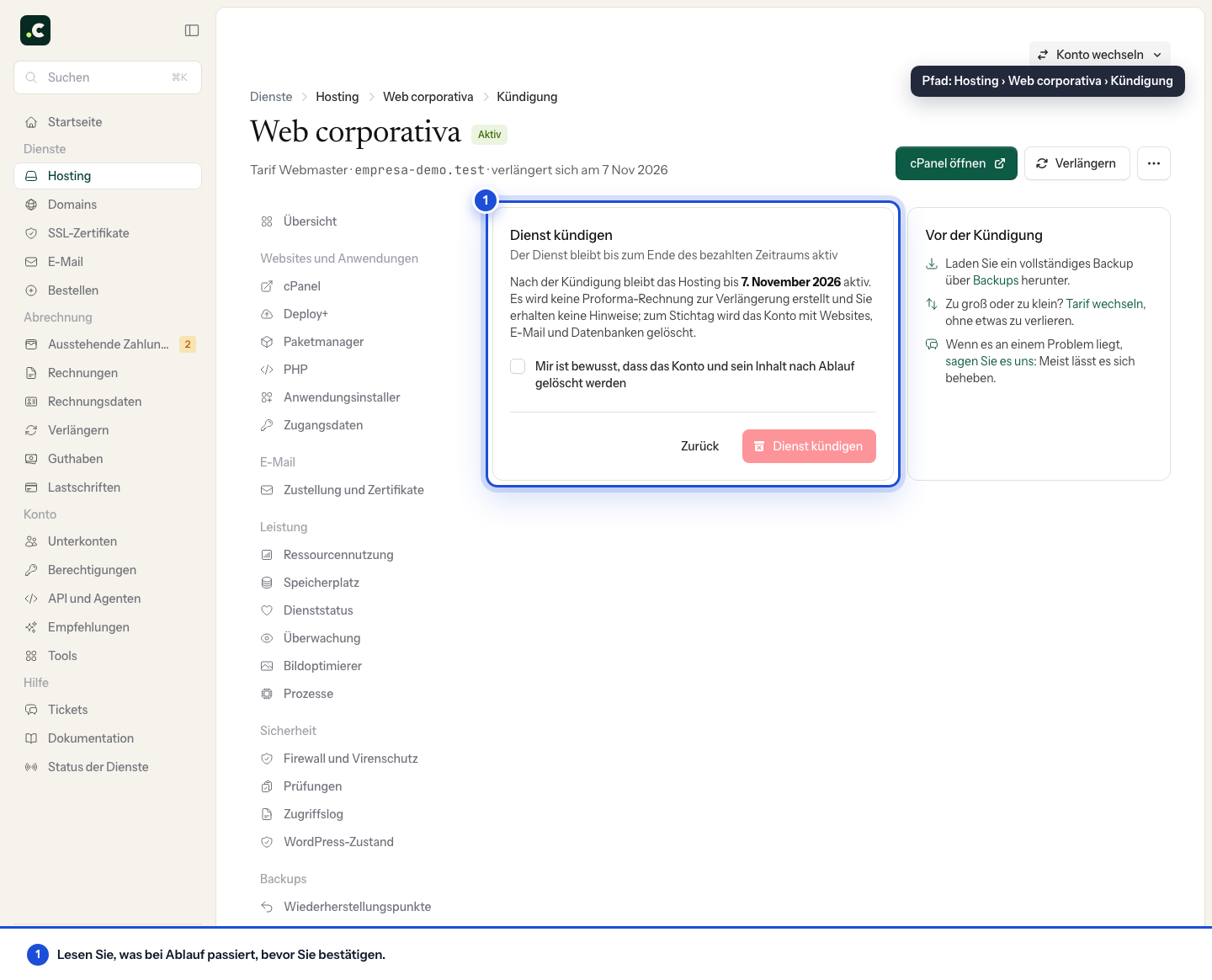Click the Status der Dienste broadcast icon
The height and width of the screenshot is (980, 1212).
(31, 767)
